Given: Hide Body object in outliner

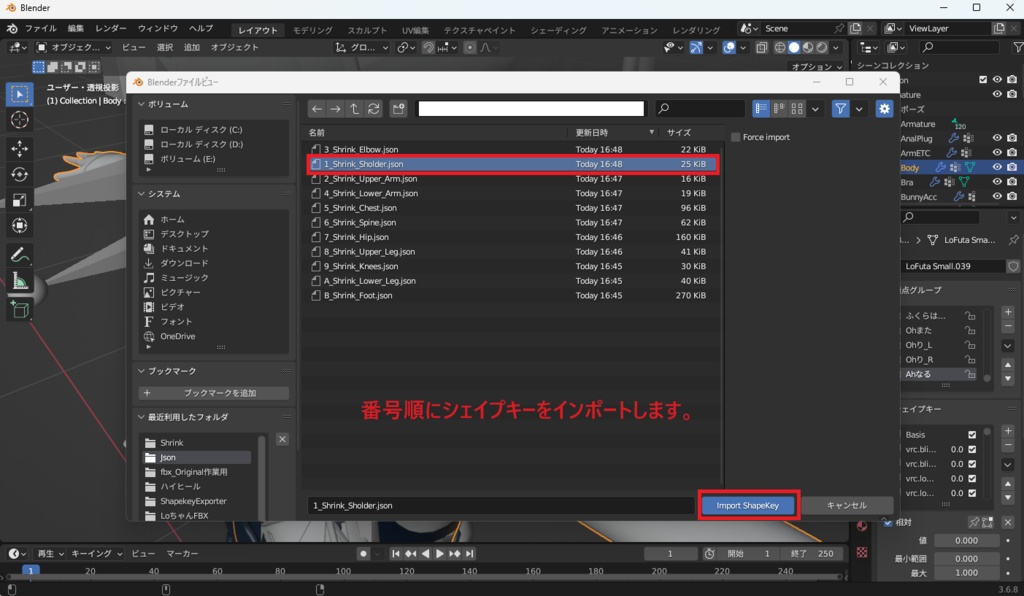Looking at the screenshot, I should tap(997, 167).
